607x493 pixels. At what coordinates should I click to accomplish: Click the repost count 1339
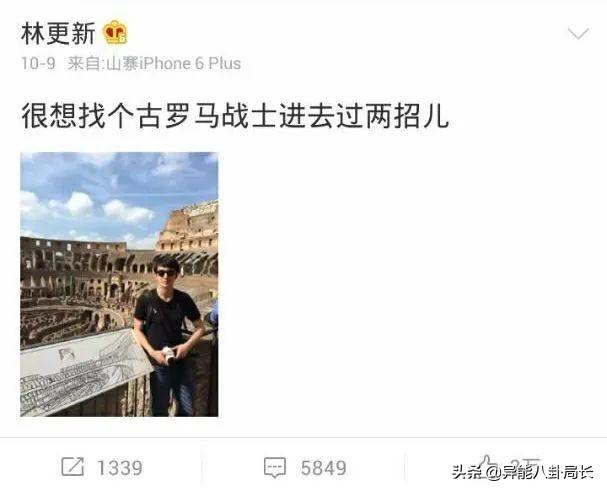click(x=120, y=468)
